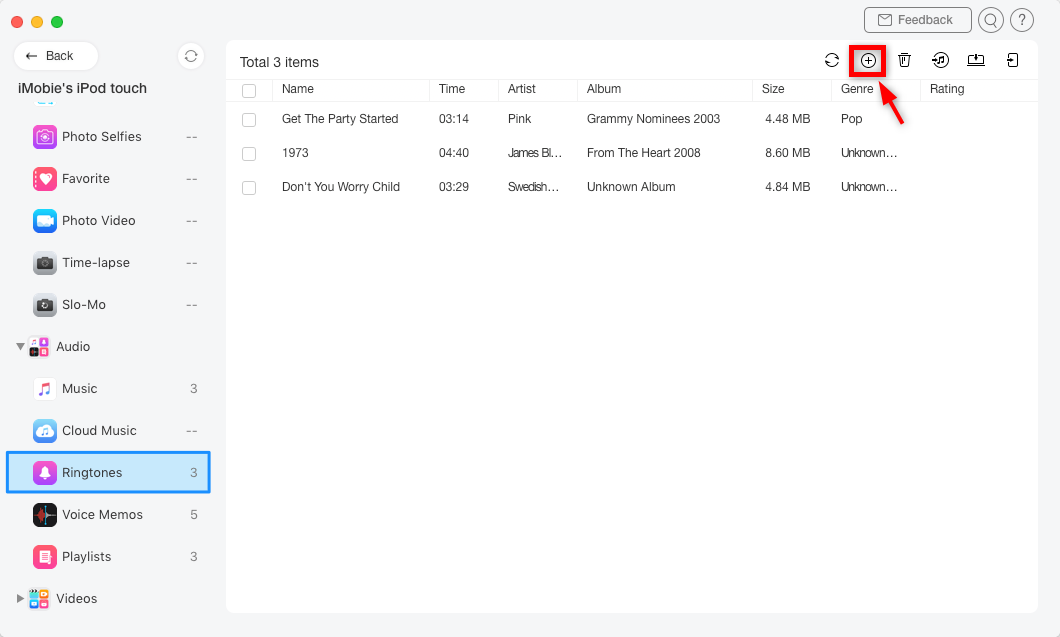Check the box for Get The Party Started

[x=249, y=120]
